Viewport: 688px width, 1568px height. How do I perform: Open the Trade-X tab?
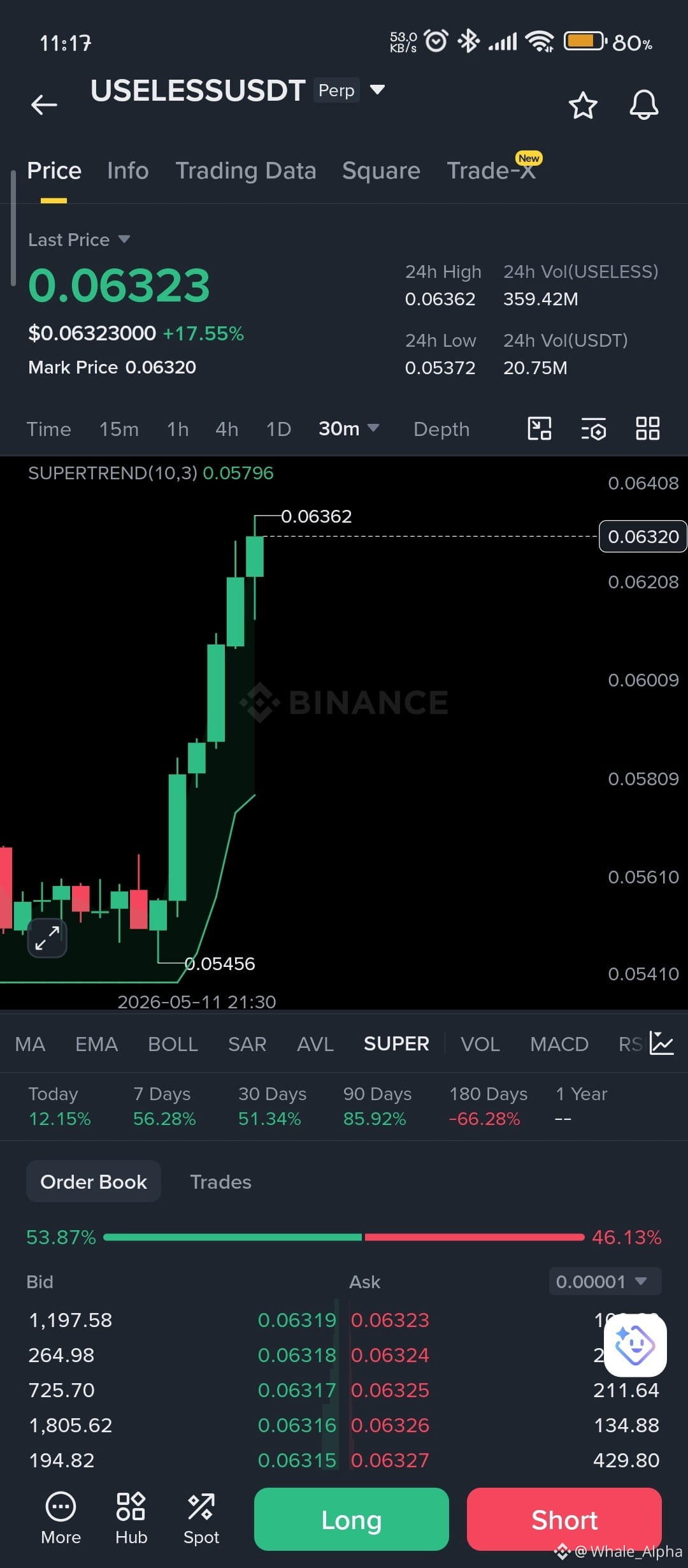click(491, 171)
